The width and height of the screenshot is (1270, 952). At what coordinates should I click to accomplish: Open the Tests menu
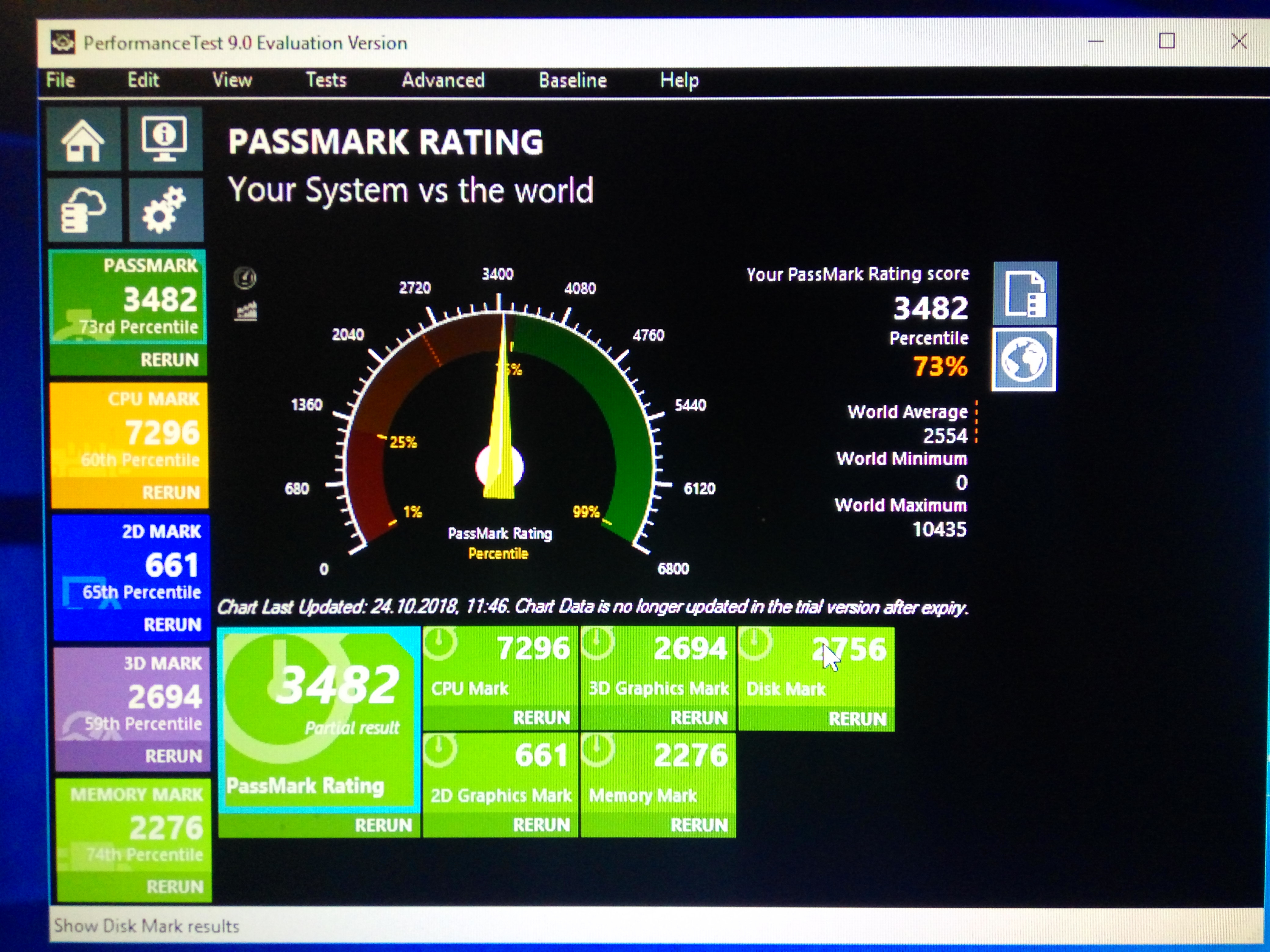(325, 80)
